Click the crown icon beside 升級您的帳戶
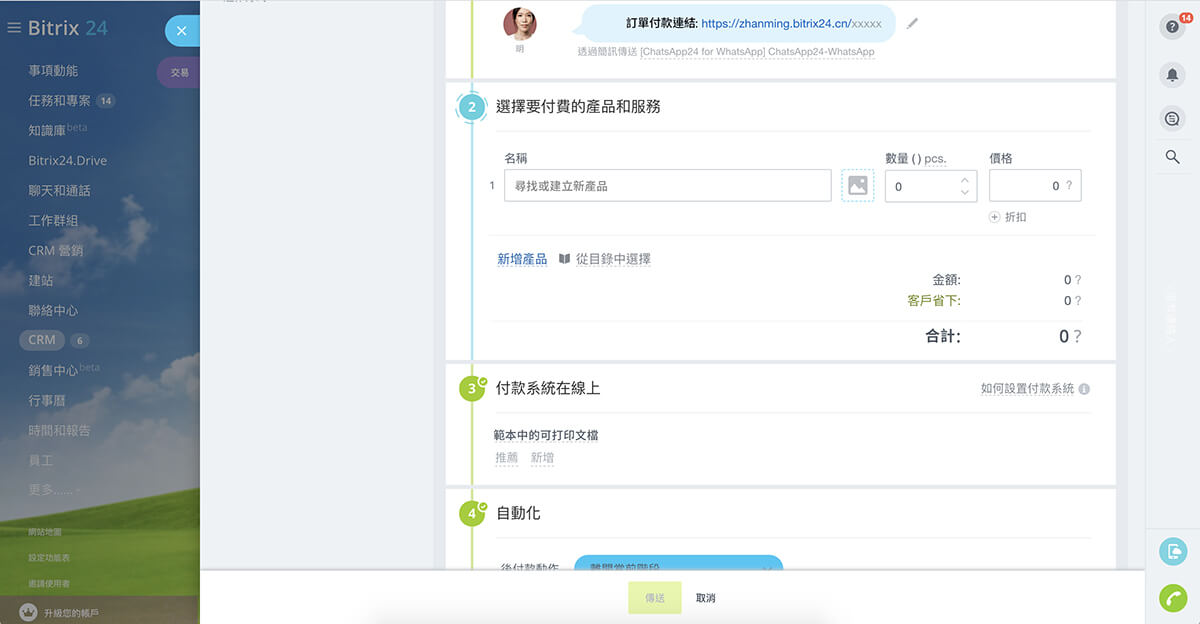This screenshot has height=624, width=1200. [28, 612]
